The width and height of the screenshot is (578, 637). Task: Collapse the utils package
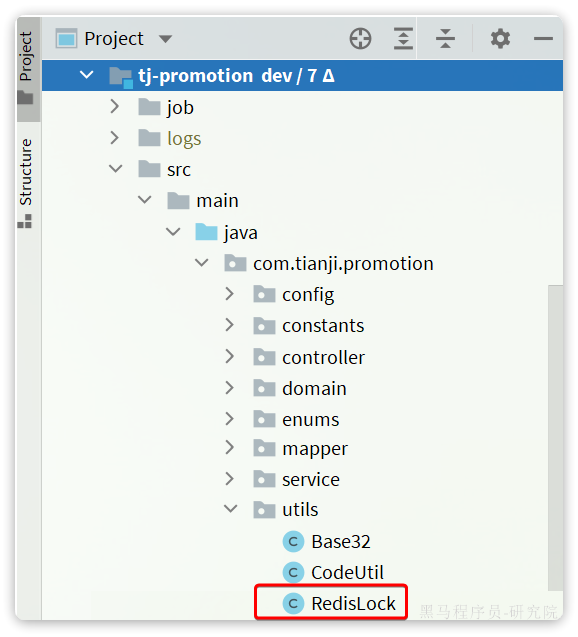[x=230, y=509]
